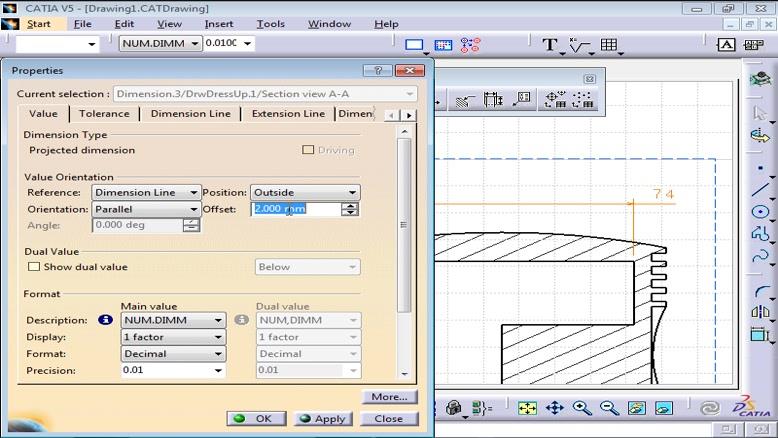Click the Offset value input field
This screenshot has width=778, height=438.
[296, 209]
